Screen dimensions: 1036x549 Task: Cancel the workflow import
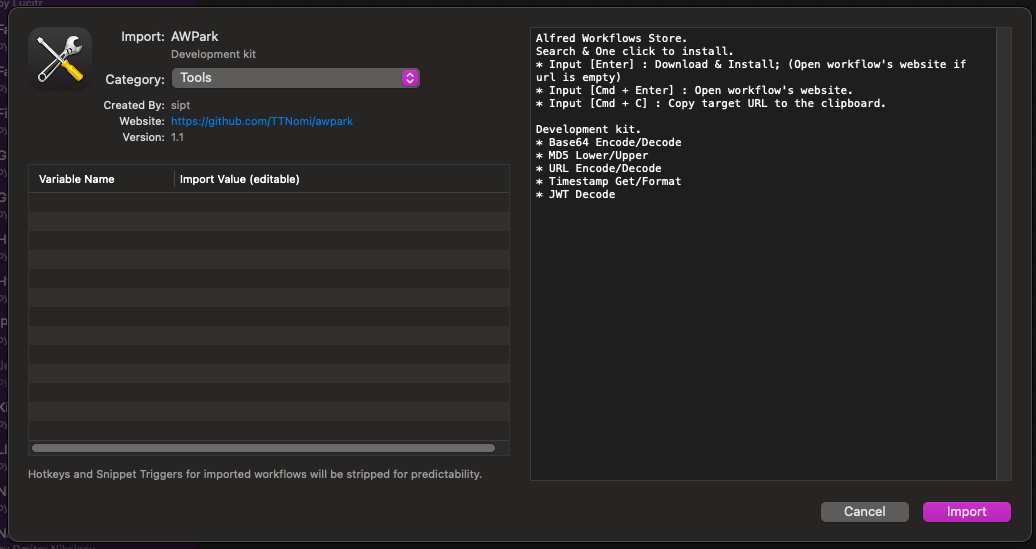(x=864, y=511)
